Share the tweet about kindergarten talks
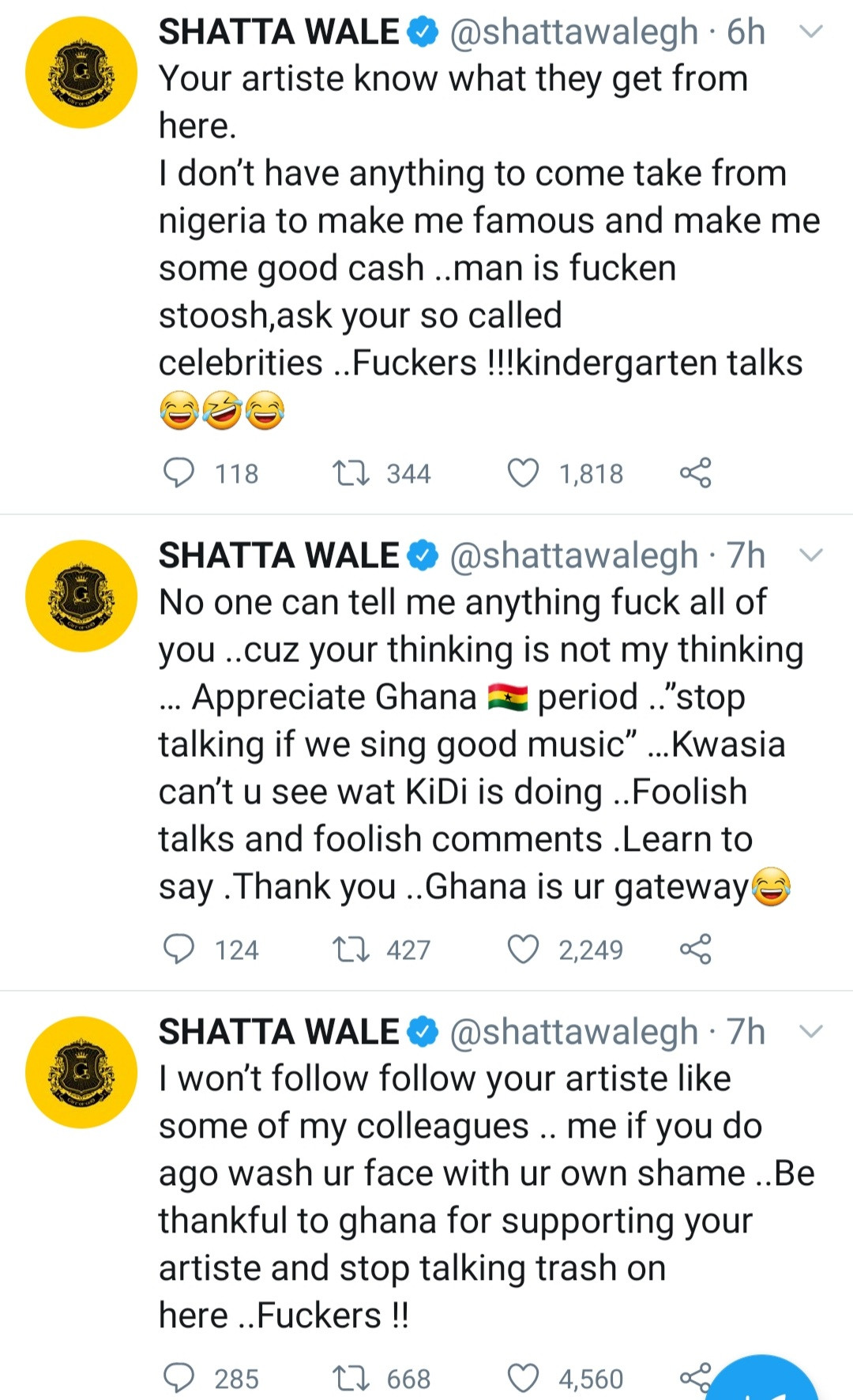 click(x=695, y=472)
